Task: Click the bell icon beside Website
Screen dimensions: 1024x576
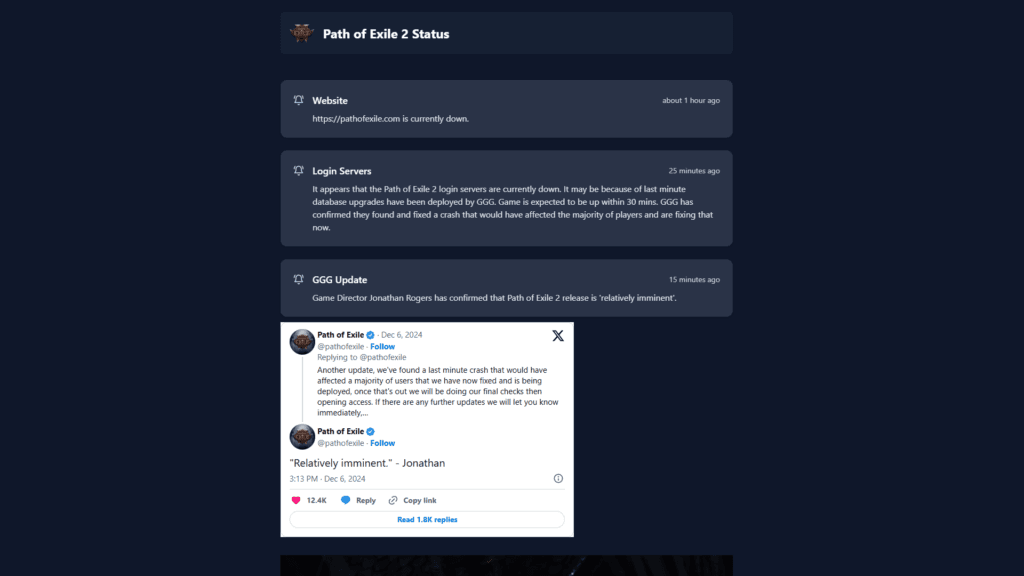Action: pos(297,100)
